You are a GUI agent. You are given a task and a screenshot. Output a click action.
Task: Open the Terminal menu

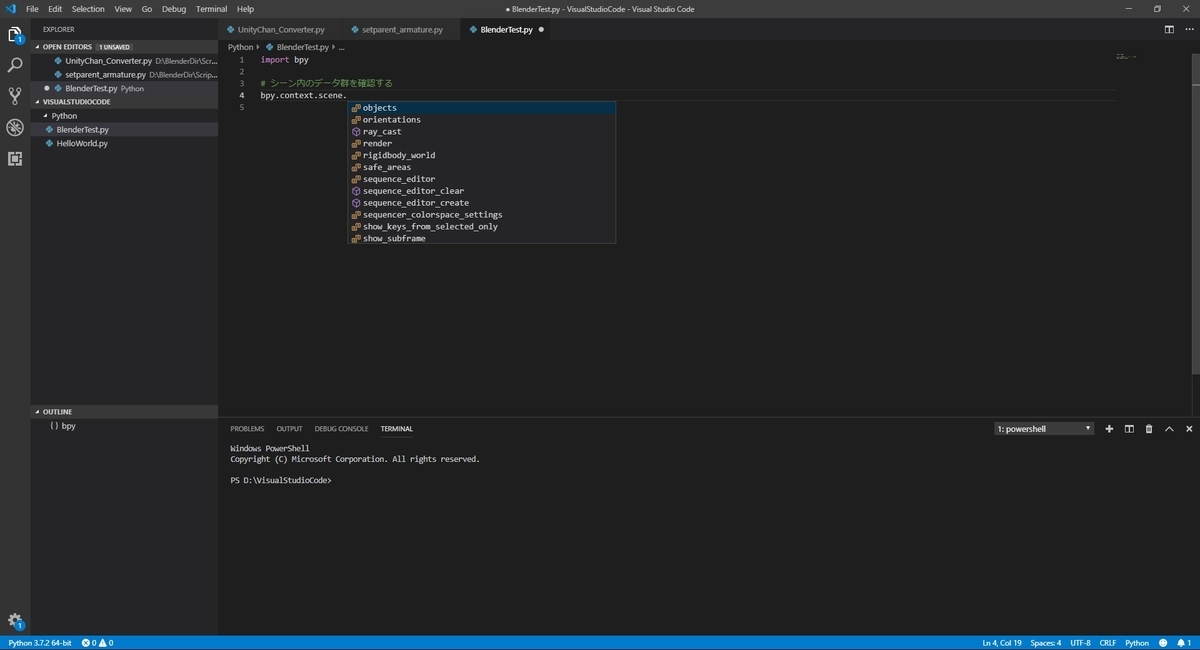pos(210,9)
